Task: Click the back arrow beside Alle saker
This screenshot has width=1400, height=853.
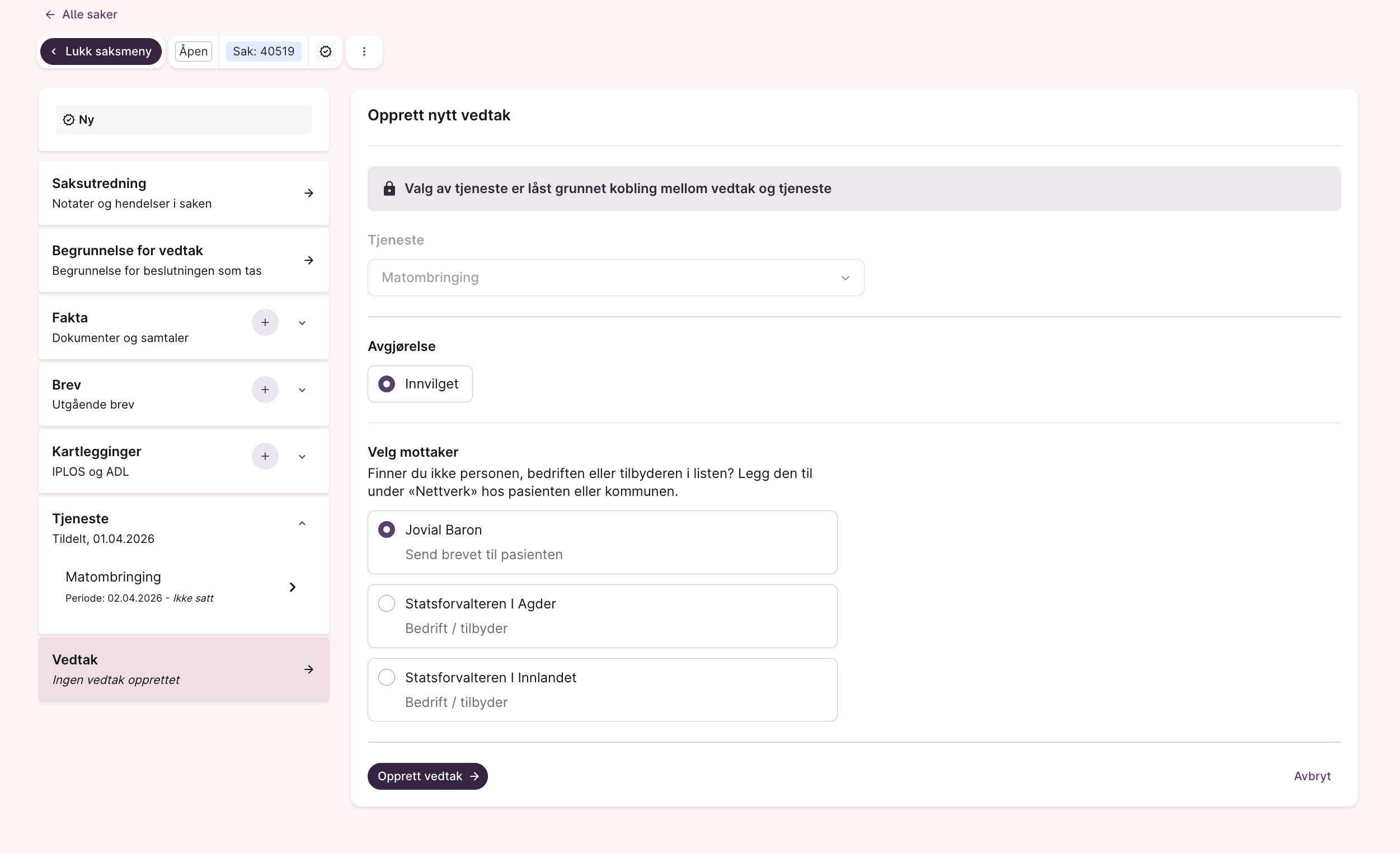Action: pyautogui.click(x=50, y=15)
